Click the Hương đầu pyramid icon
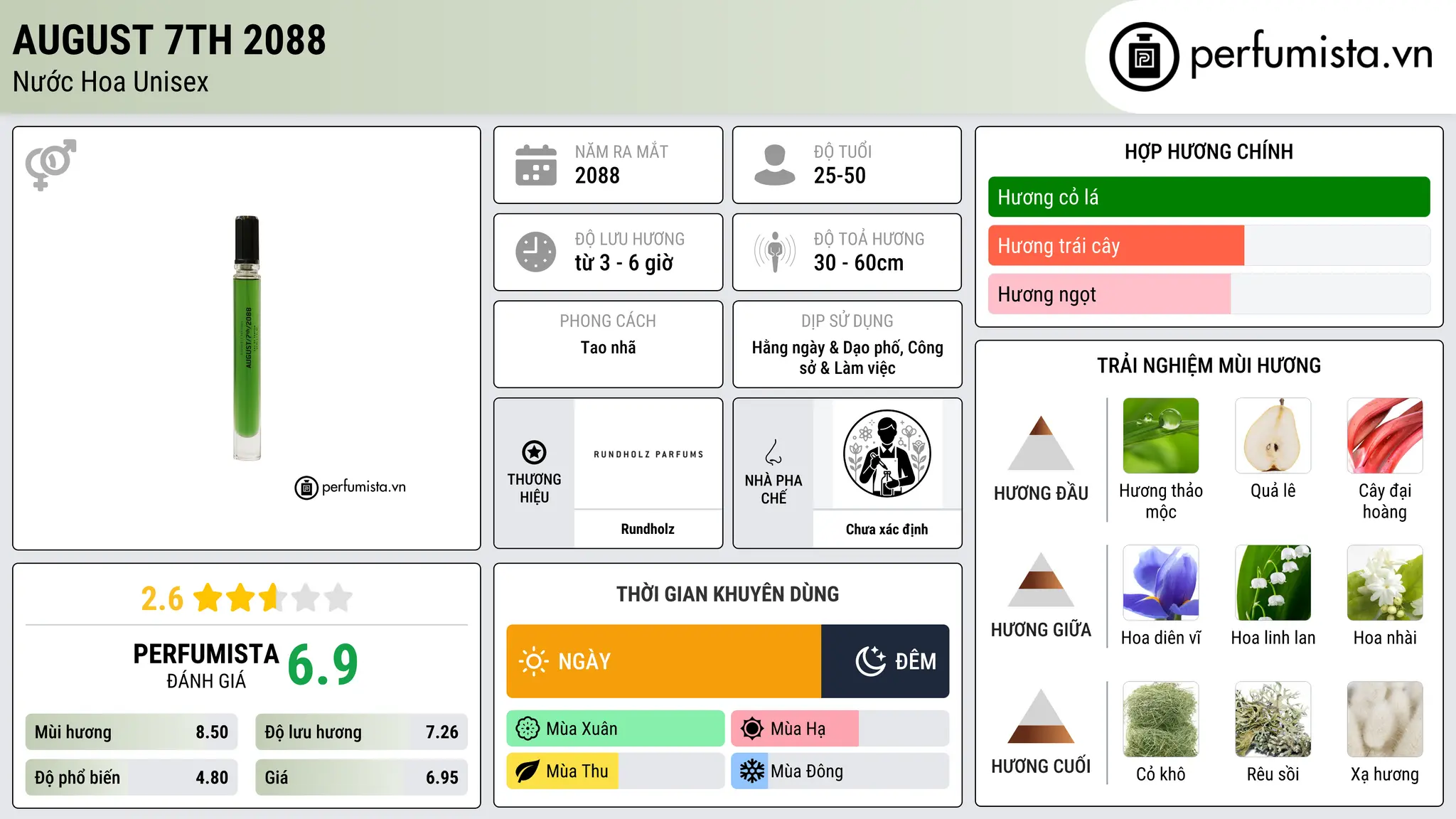 pos(1041,443)
